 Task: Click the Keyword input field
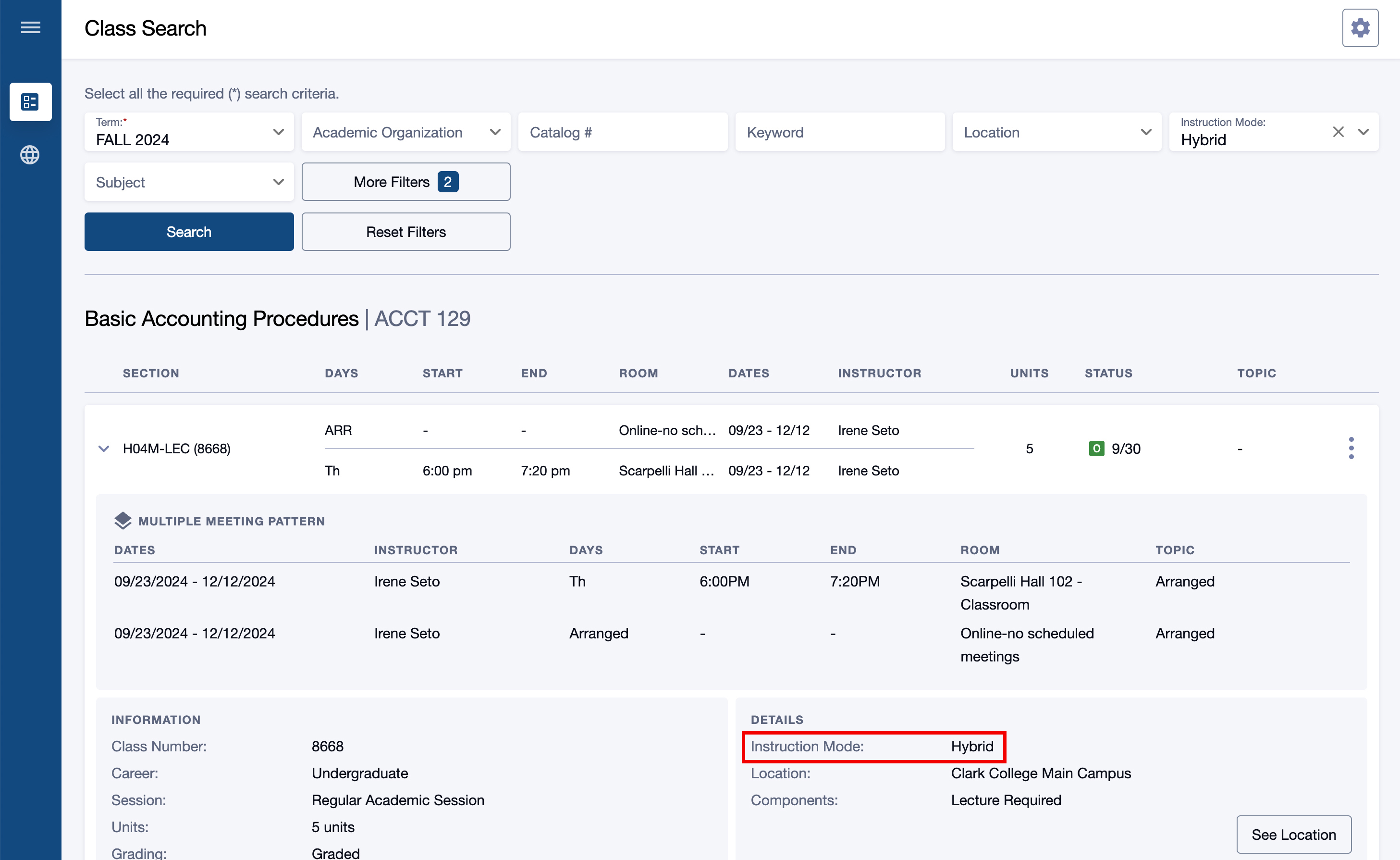pyautogui.click(x=839, y=132)
